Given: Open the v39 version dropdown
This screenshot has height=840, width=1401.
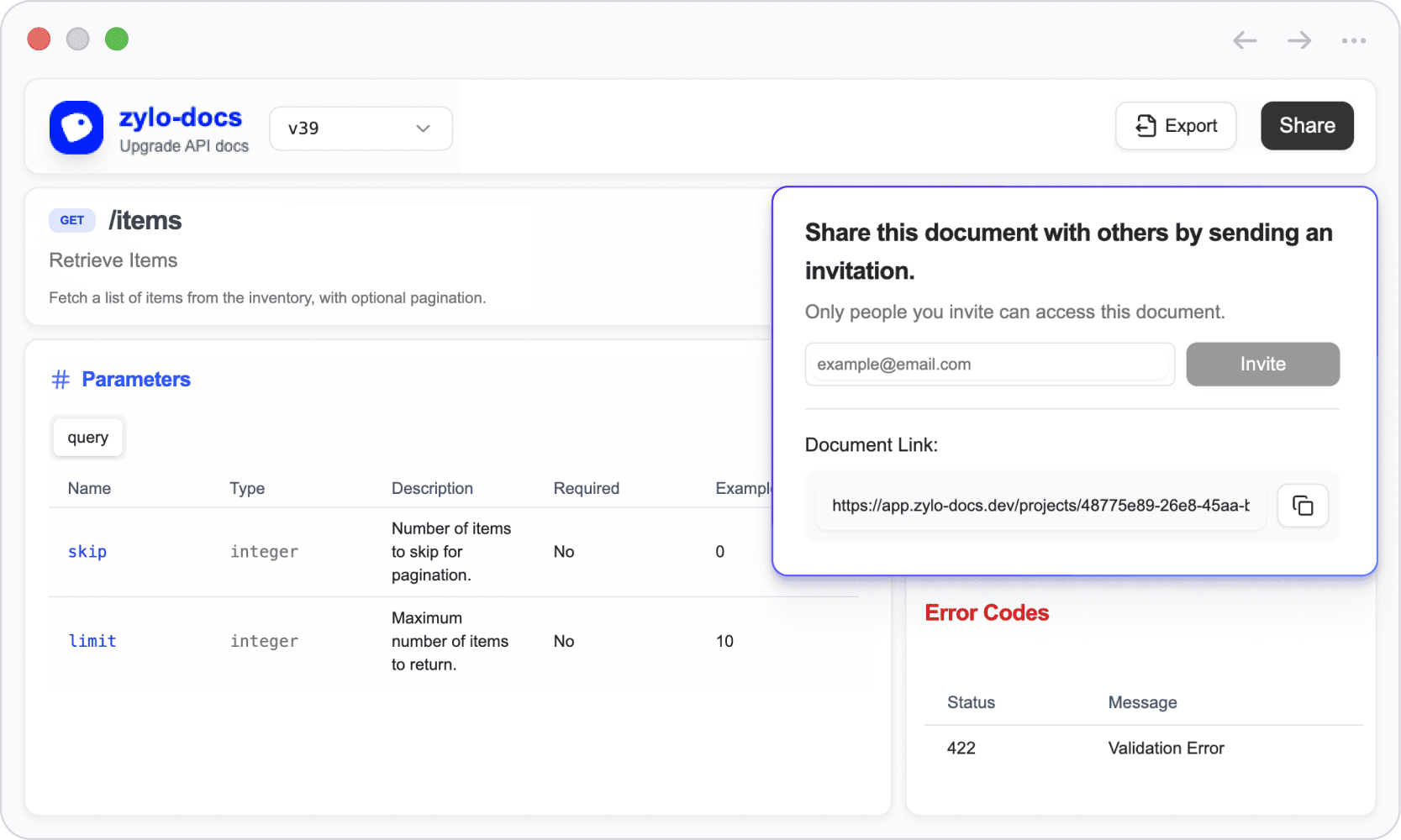Looking at the screenshot, I should (x=361, y=129).
